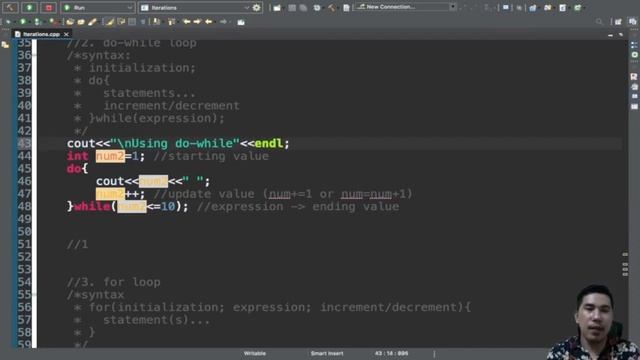Click the green Launch run button
Screen dimensions: 640x360
[x=29, y=7]
